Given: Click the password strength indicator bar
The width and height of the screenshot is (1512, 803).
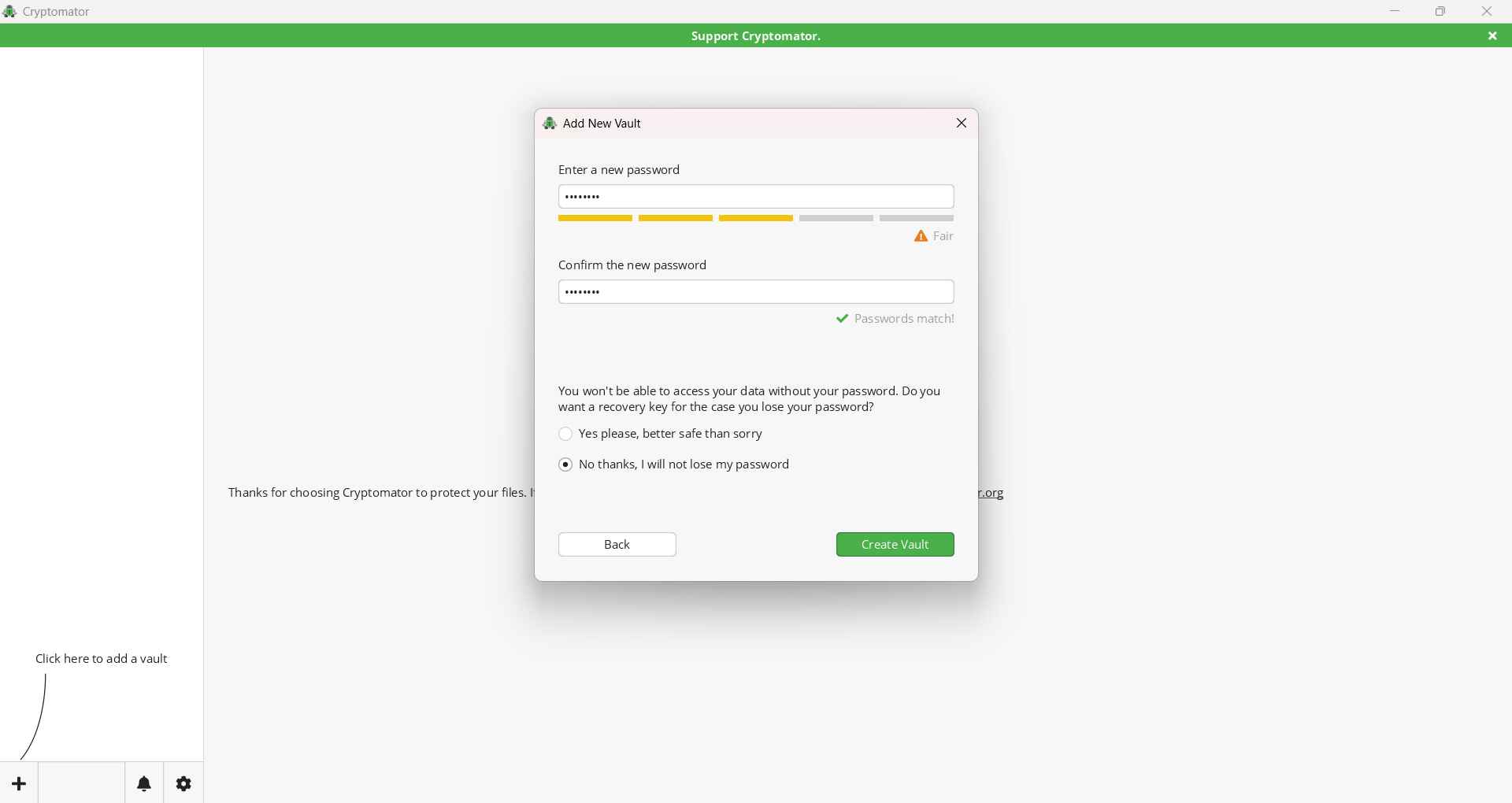Looking at the screenshot, I should 756,218.
